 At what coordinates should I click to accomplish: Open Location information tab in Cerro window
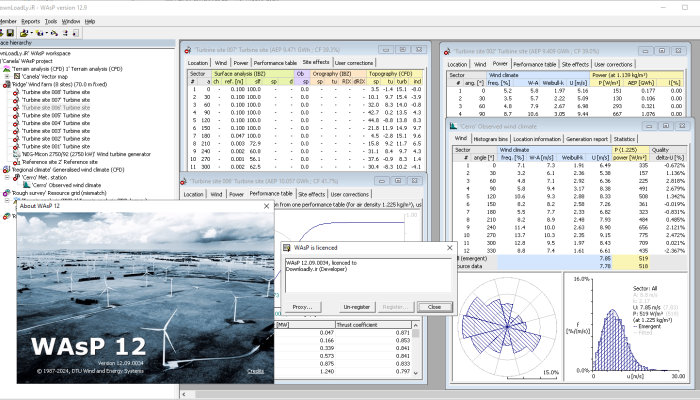pos(537,139)
